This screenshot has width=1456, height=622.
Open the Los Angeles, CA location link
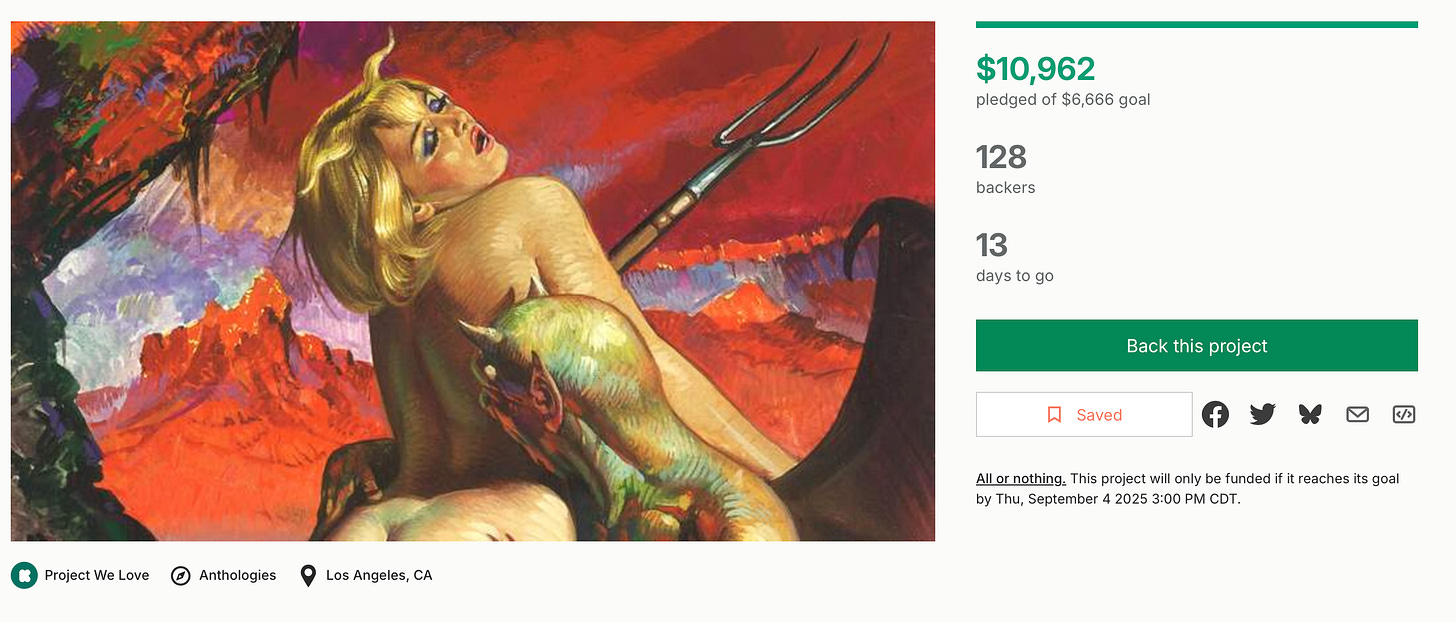379,575
